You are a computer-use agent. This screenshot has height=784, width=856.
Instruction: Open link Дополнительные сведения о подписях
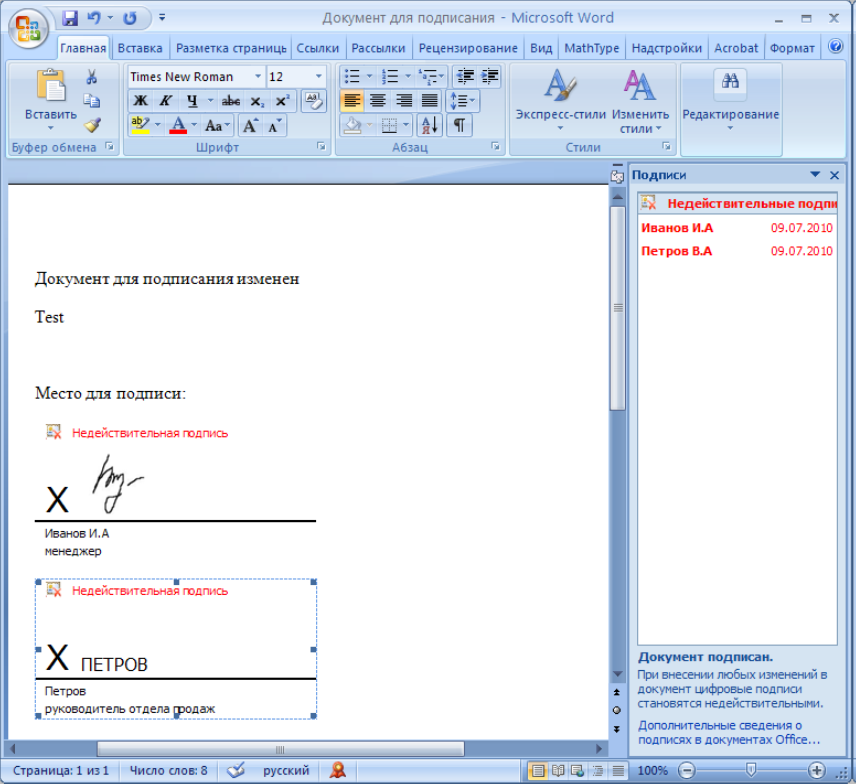(729, 733)
